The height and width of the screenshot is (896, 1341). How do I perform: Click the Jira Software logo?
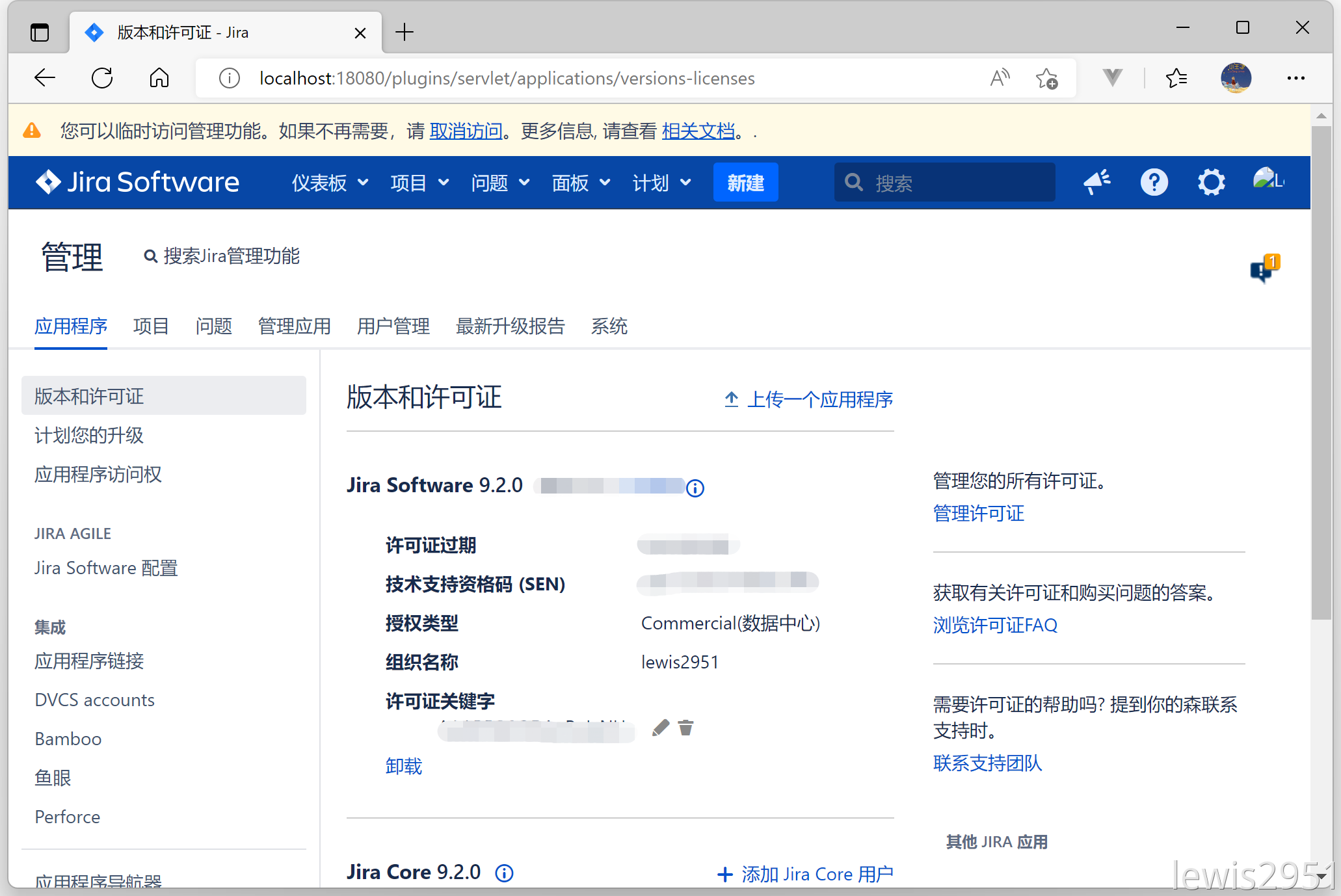(138, 182)
